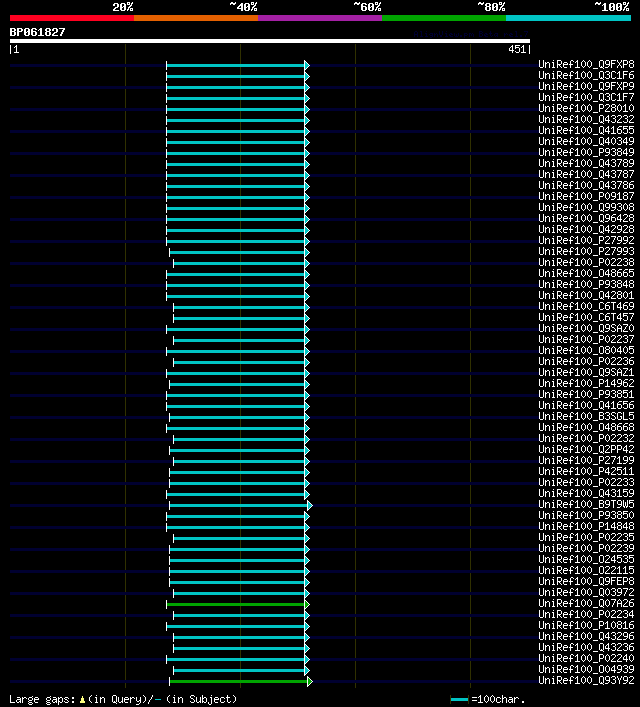Click hit label UniRef100_C6T469

point(586,306)
